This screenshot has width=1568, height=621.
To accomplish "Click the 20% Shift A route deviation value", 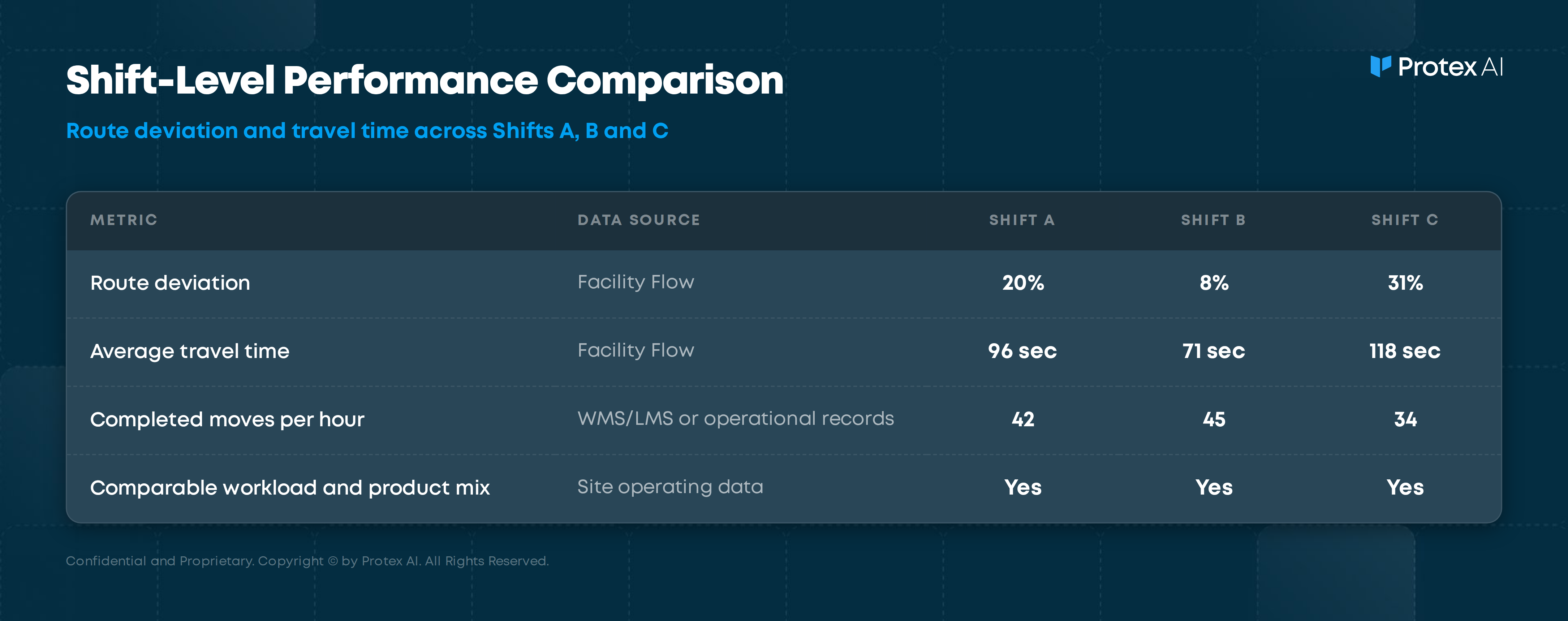I will pos(1022,283).
